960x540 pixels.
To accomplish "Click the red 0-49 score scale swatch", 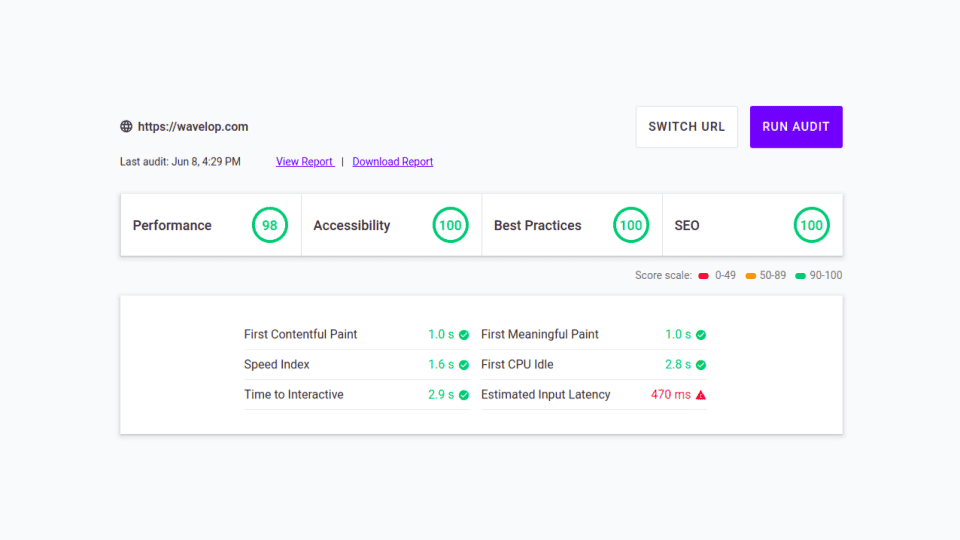I will [703, 276].
